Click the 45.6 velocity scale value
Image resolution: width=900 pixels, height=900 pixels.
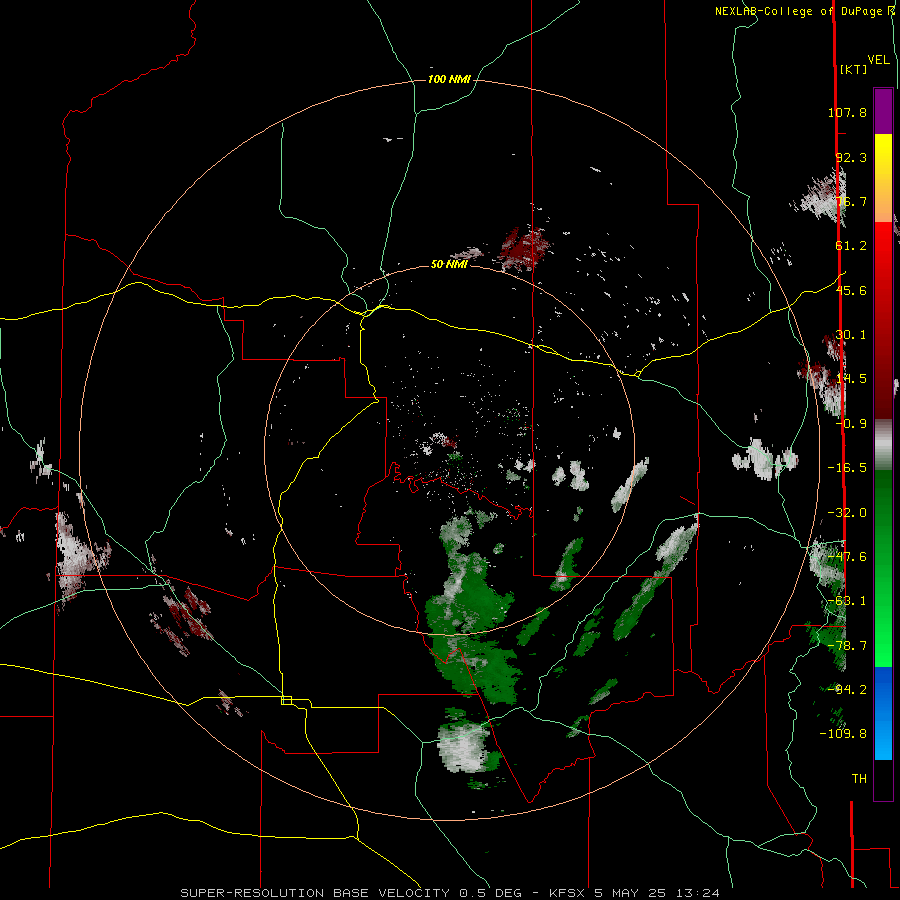851,290
